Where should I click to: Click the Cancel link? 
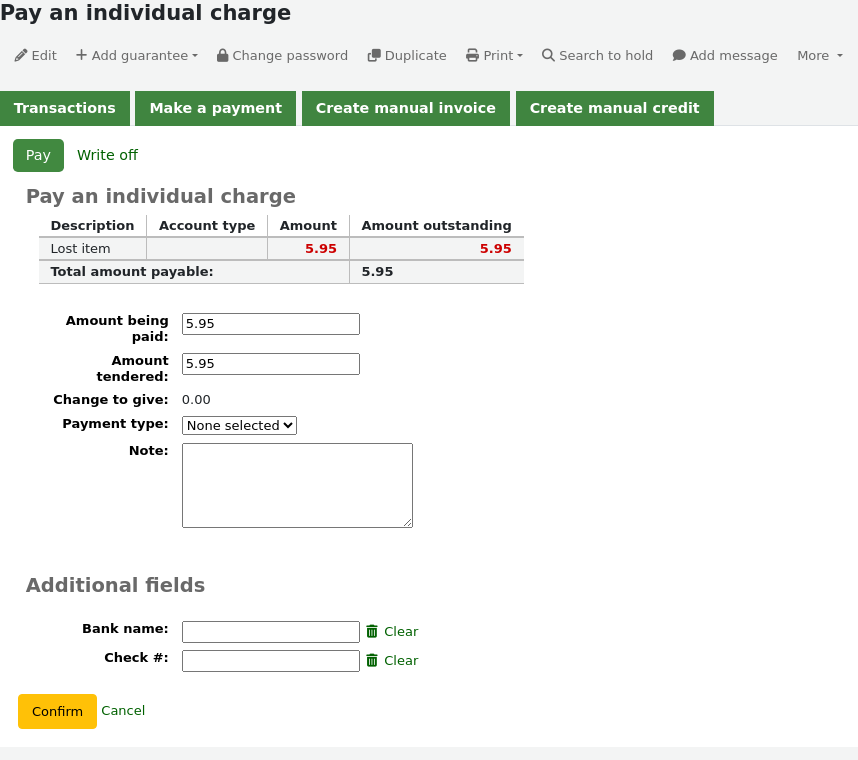click(x=123, y=711)
